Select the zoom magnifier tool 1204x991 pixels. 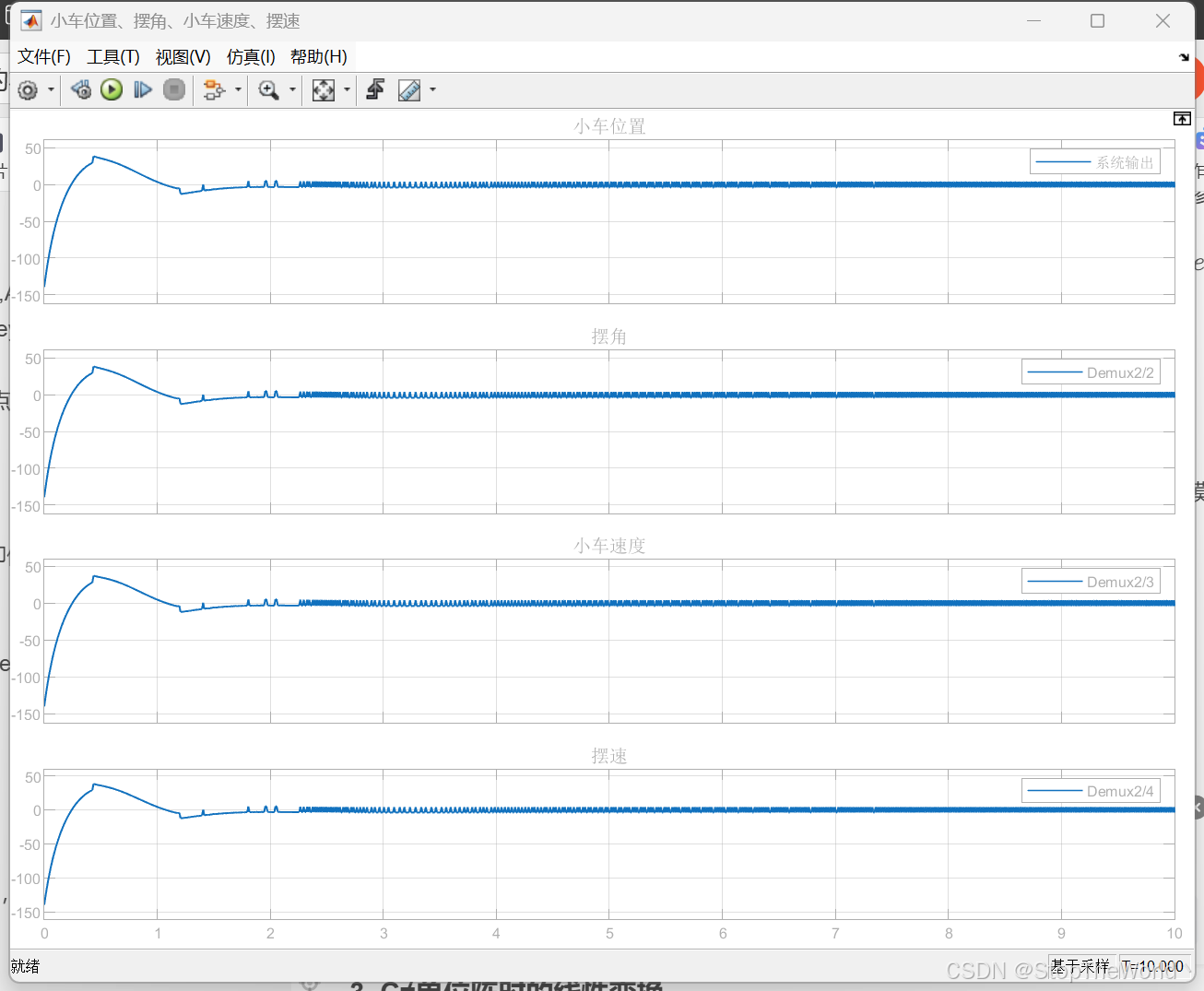(x=268, y=89)
